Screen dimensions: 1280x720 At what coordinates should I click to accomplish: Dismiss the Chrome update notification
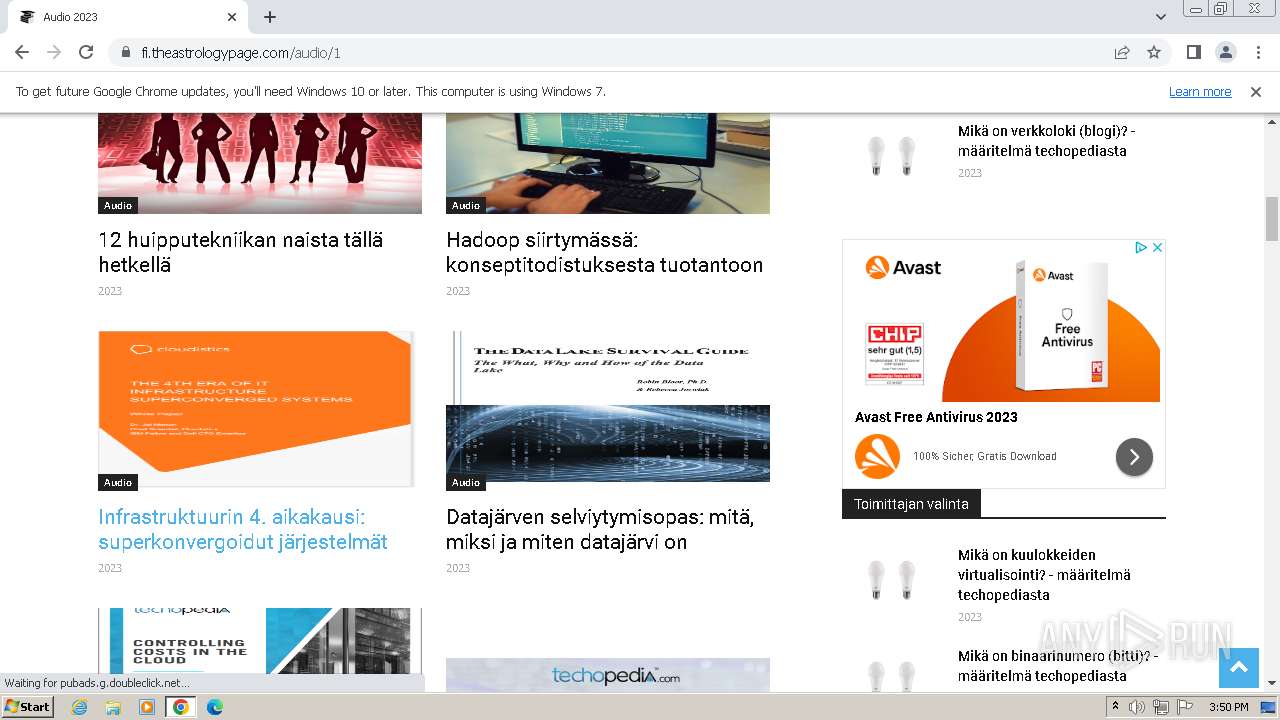coord(1256,91)
